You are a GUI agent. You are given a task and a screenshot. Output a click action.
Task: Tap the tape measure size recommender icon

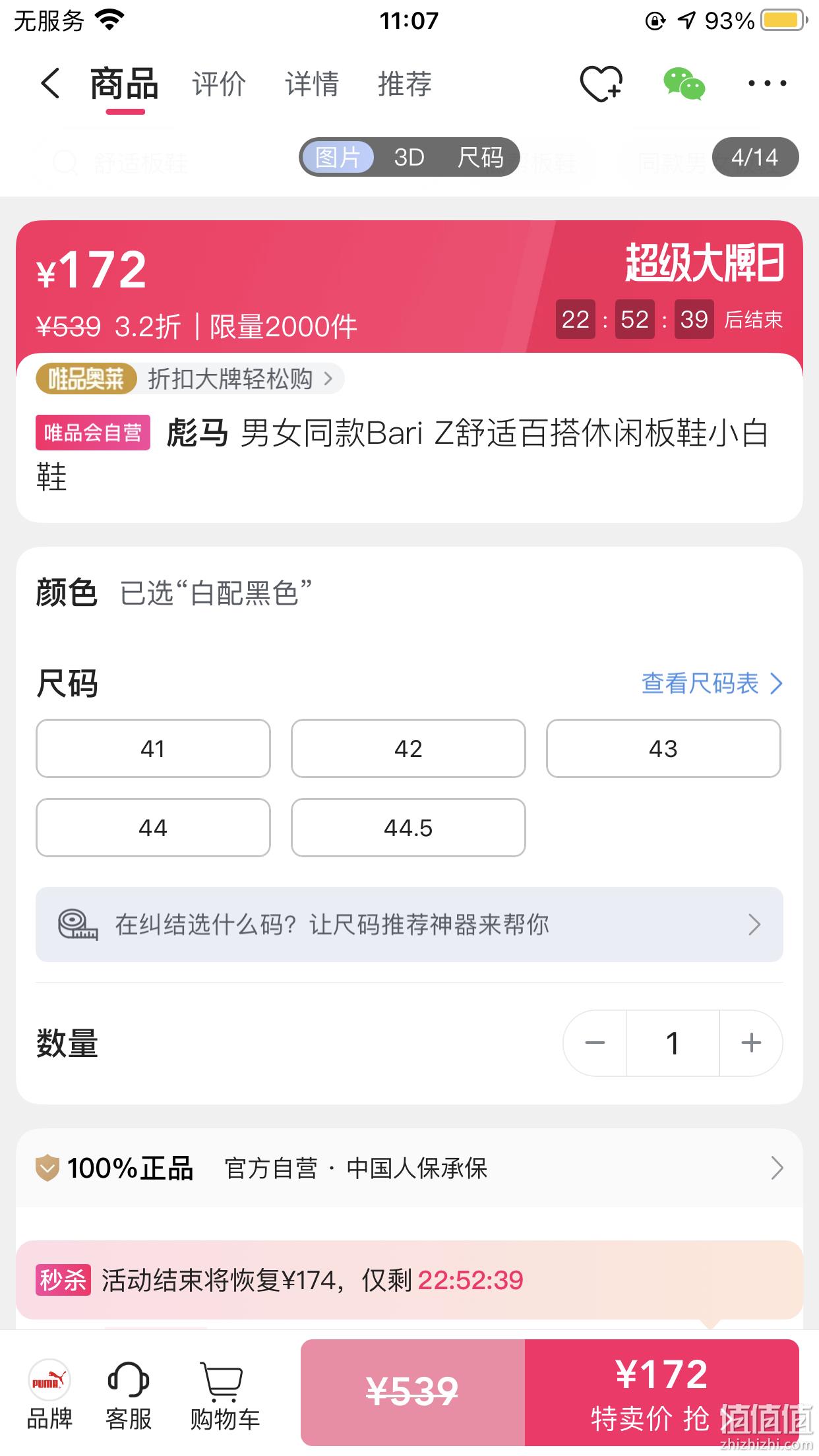pos(78,925)
